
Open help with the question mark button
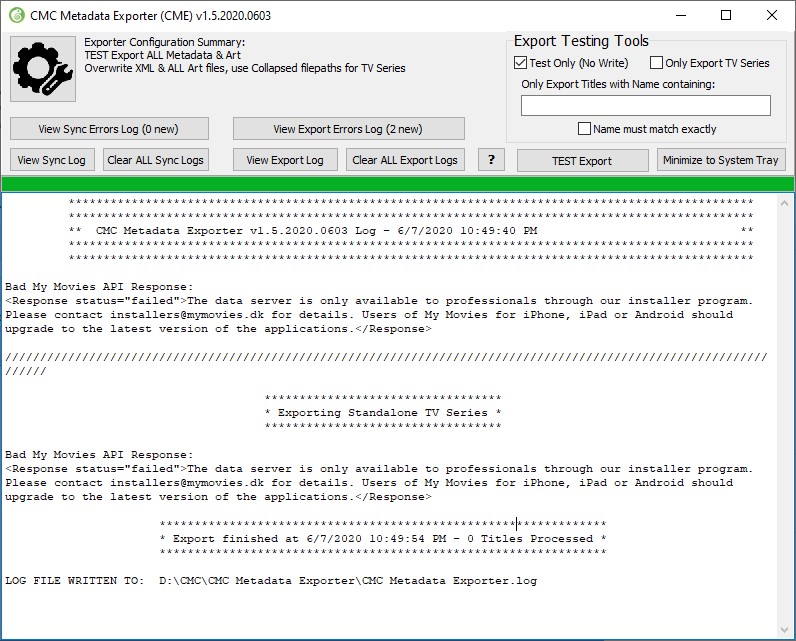click(x=491, y=160)
